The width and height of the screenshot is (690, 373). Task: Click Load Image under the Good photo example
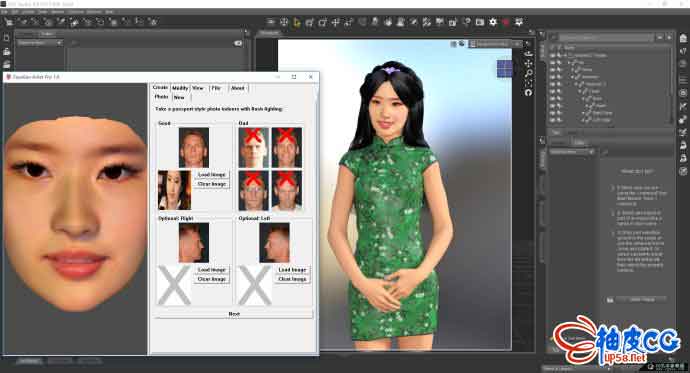pyautogui.click(x=212, y=175)
